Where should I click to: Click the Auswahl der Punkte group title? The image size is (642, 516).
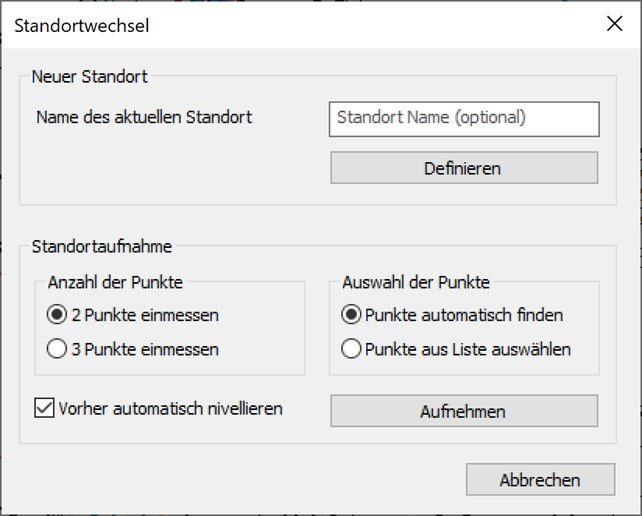pyautogui.click(x=415, y=282)
